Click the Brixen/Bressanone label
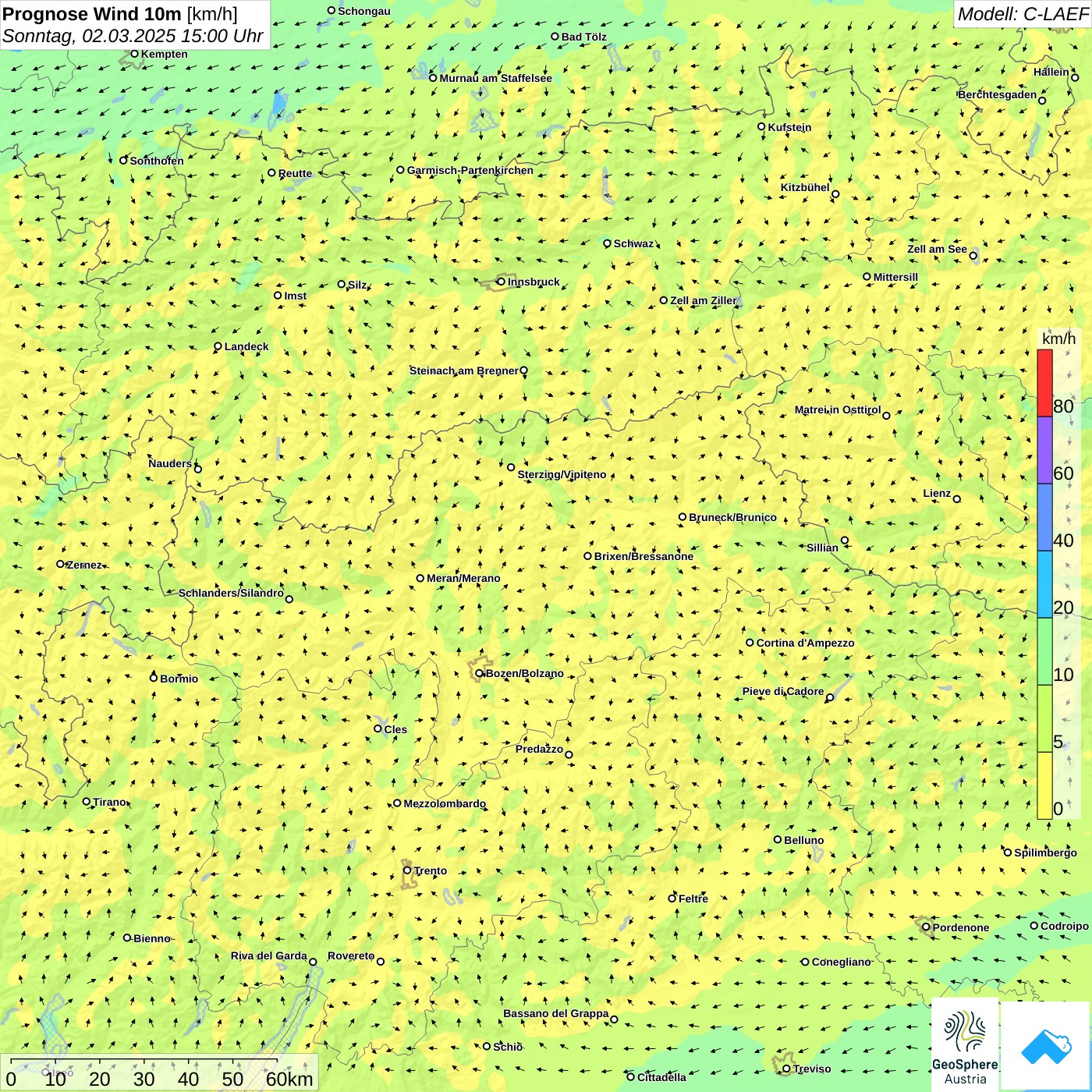The width and height of the screenshot is (1092, 1092). click(643, 556)
